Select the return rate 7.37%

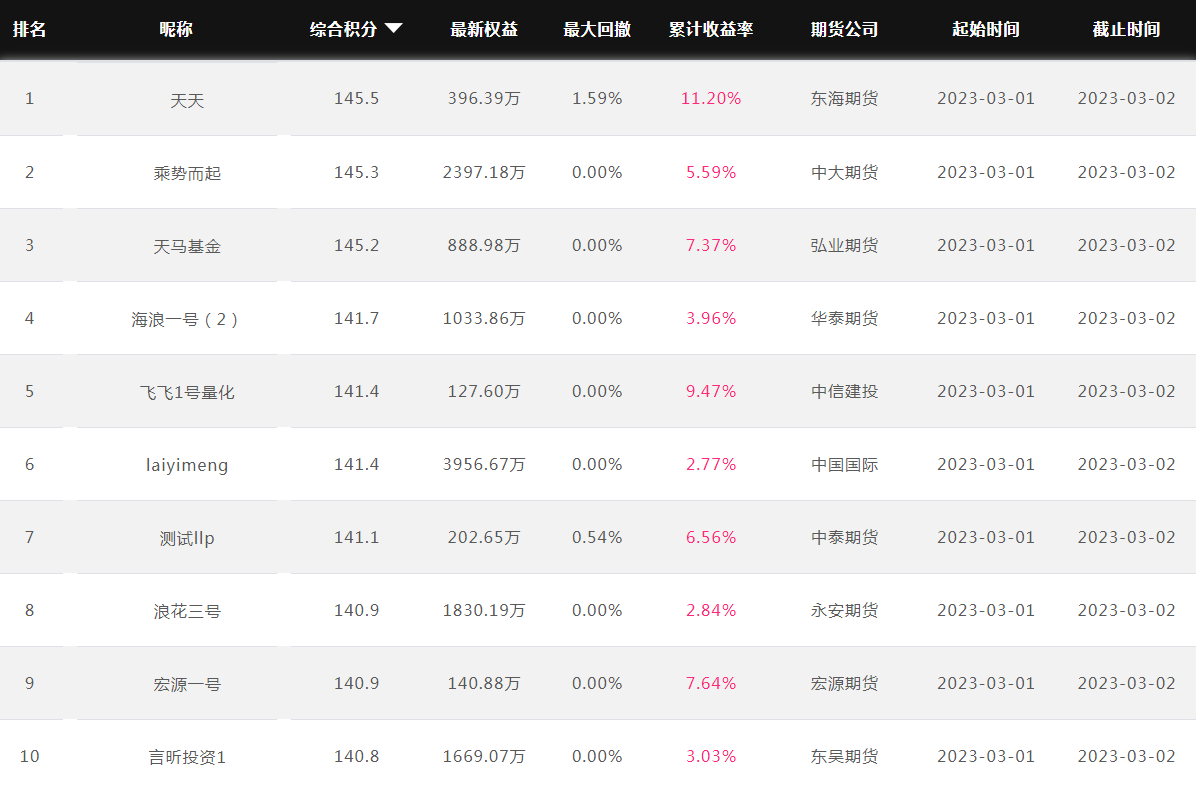(711, 246)
